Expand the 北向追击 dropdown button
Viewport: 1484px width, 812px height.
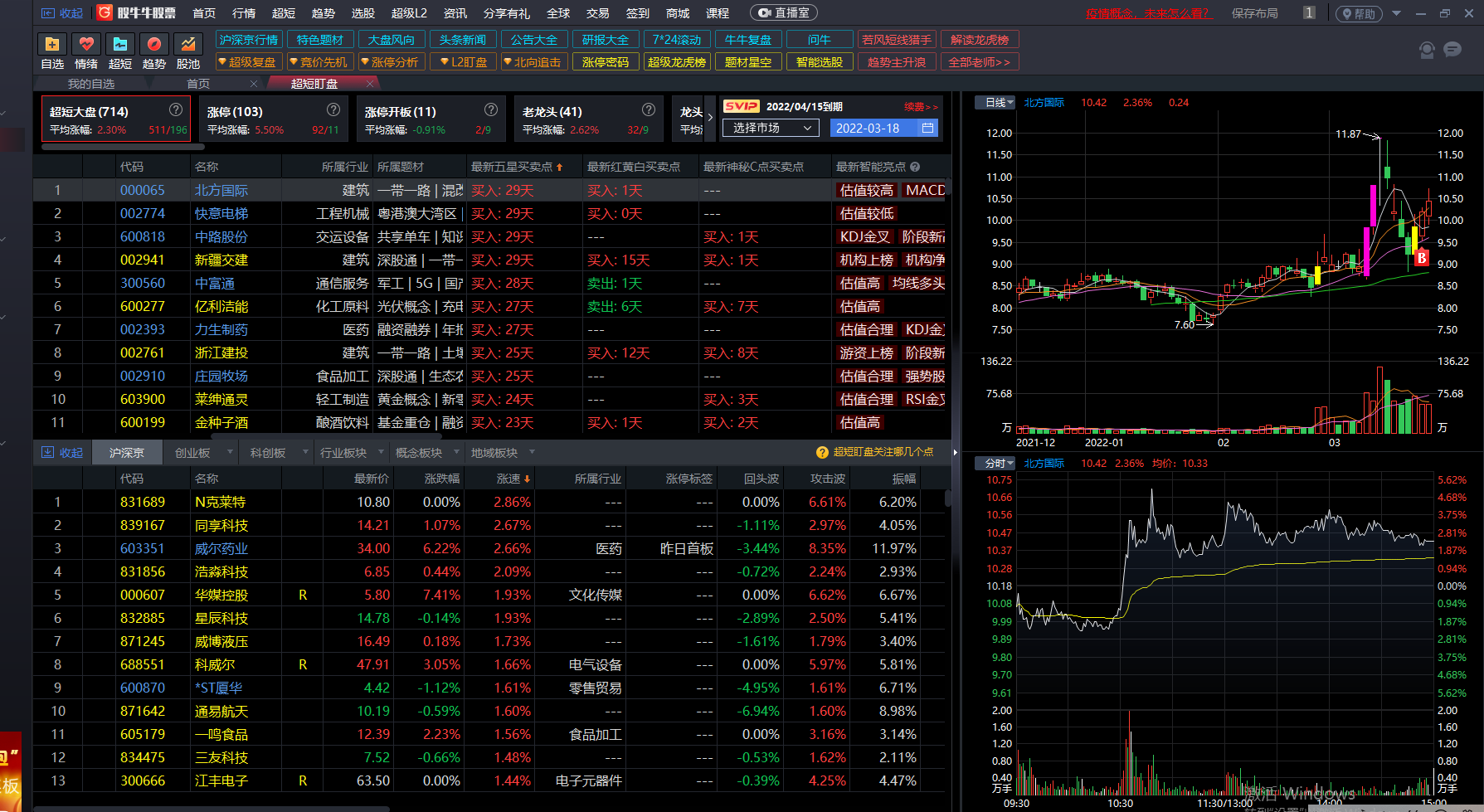534,62
